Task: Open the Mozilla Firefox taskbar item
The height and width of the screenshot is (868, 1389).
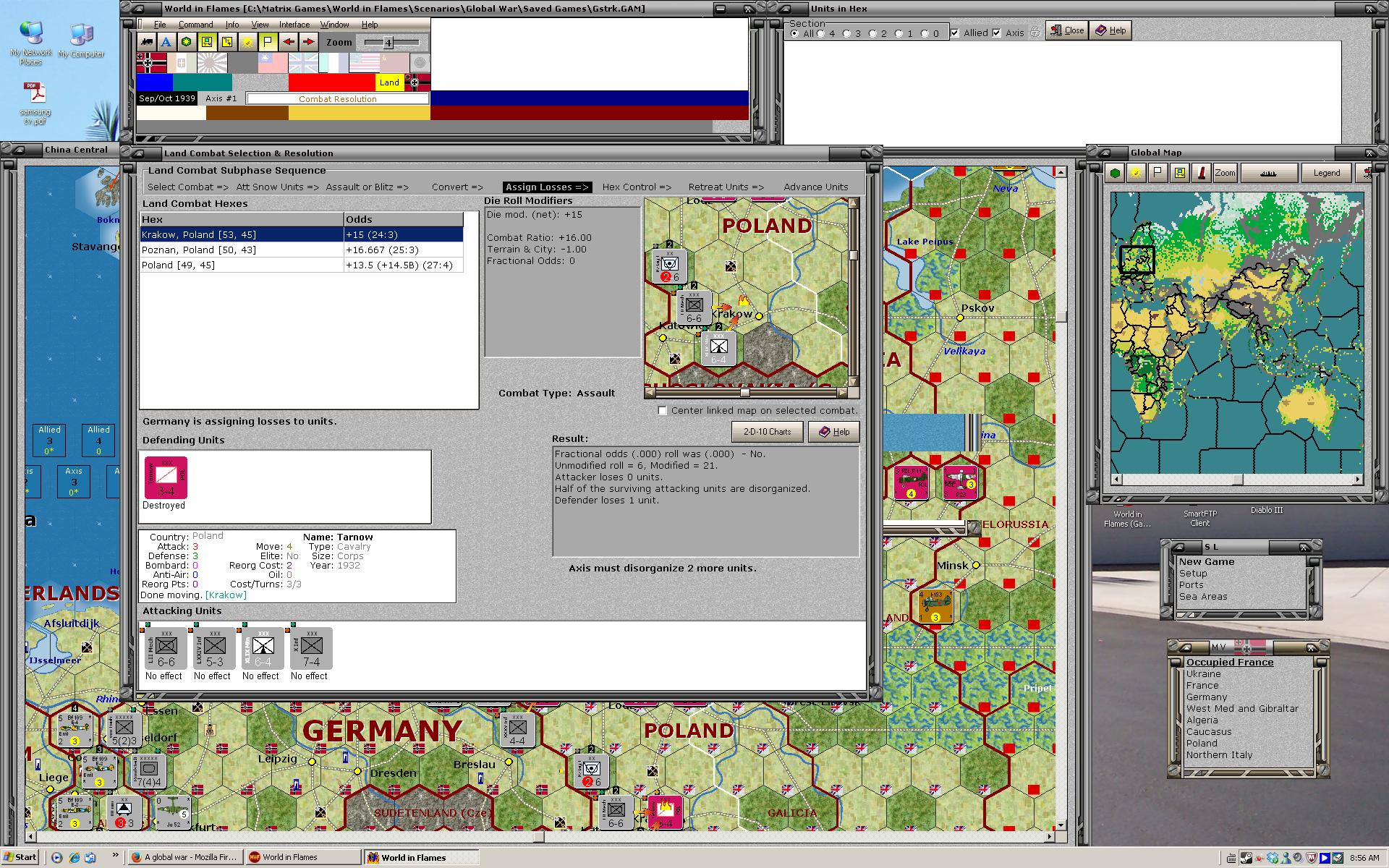Action: tap(185, 857)
